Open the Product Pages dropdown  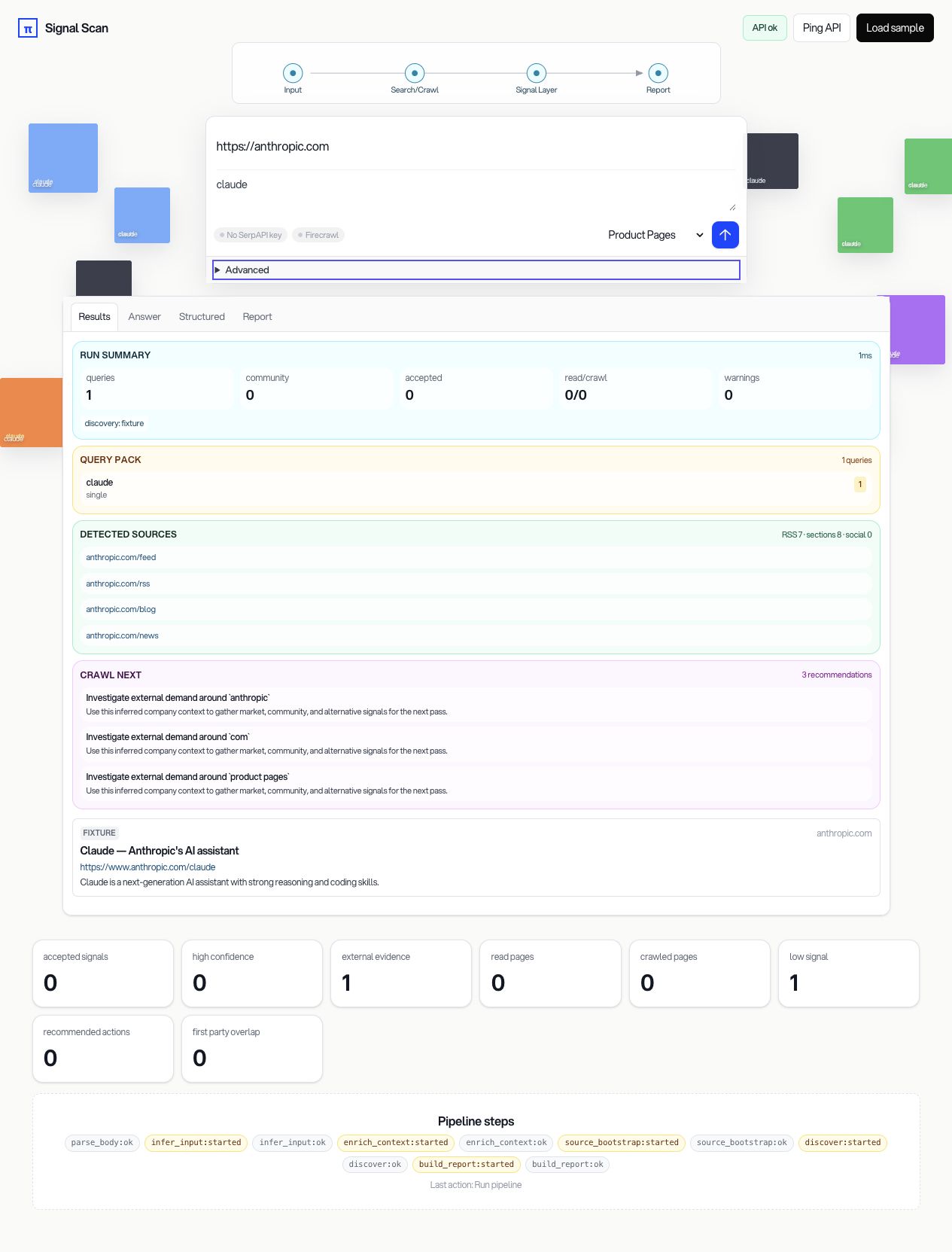[655, 235]
